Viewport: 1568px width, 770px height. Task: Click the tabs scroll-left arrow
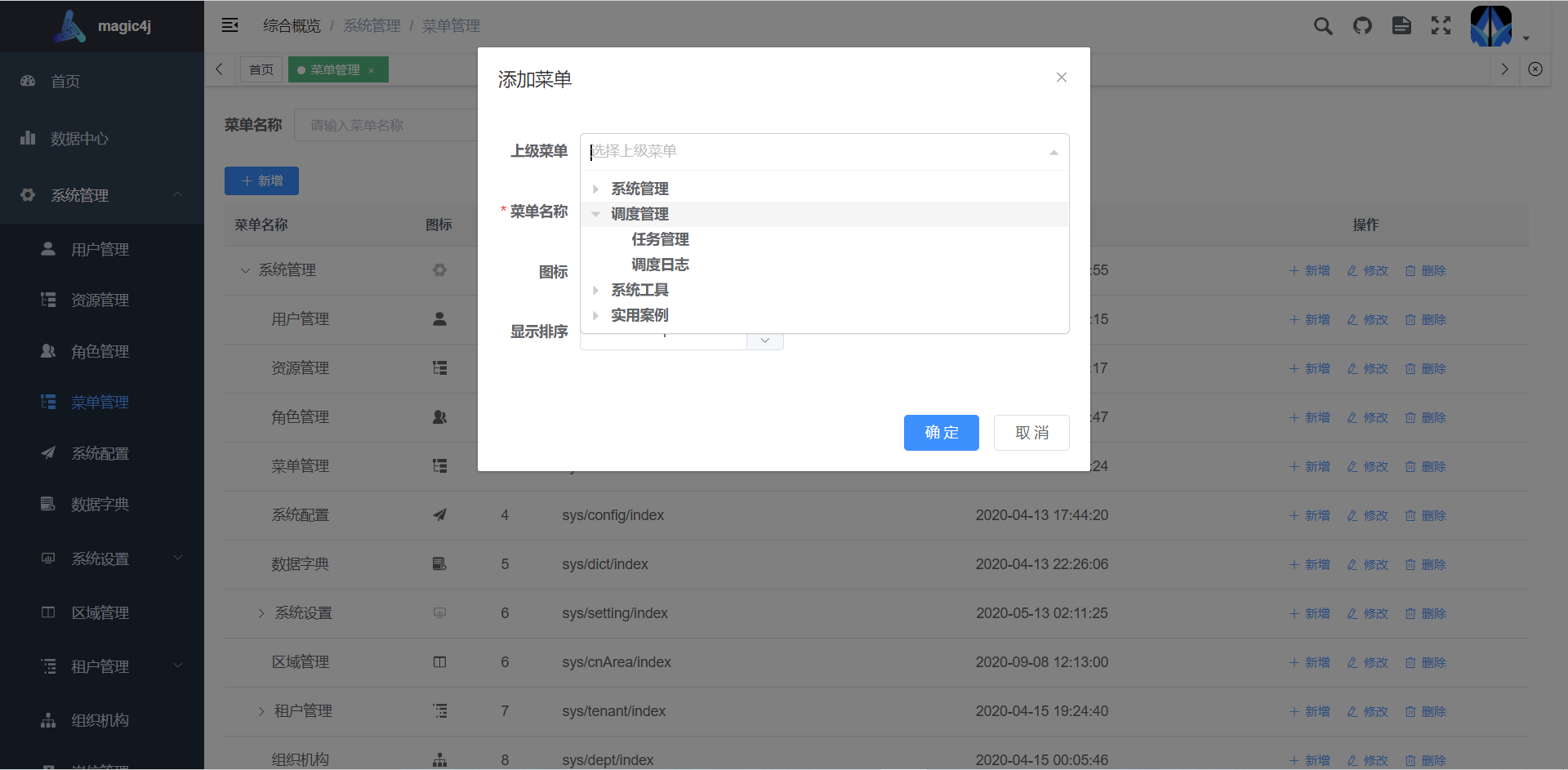219,69
